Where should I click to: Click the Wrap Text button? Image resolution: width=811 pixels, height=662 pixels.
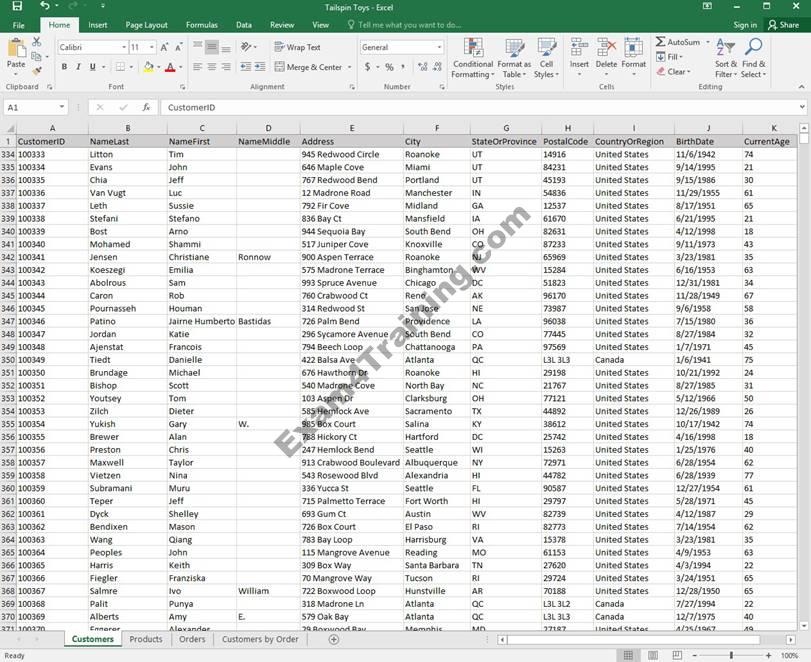click(x=297, y=47)
